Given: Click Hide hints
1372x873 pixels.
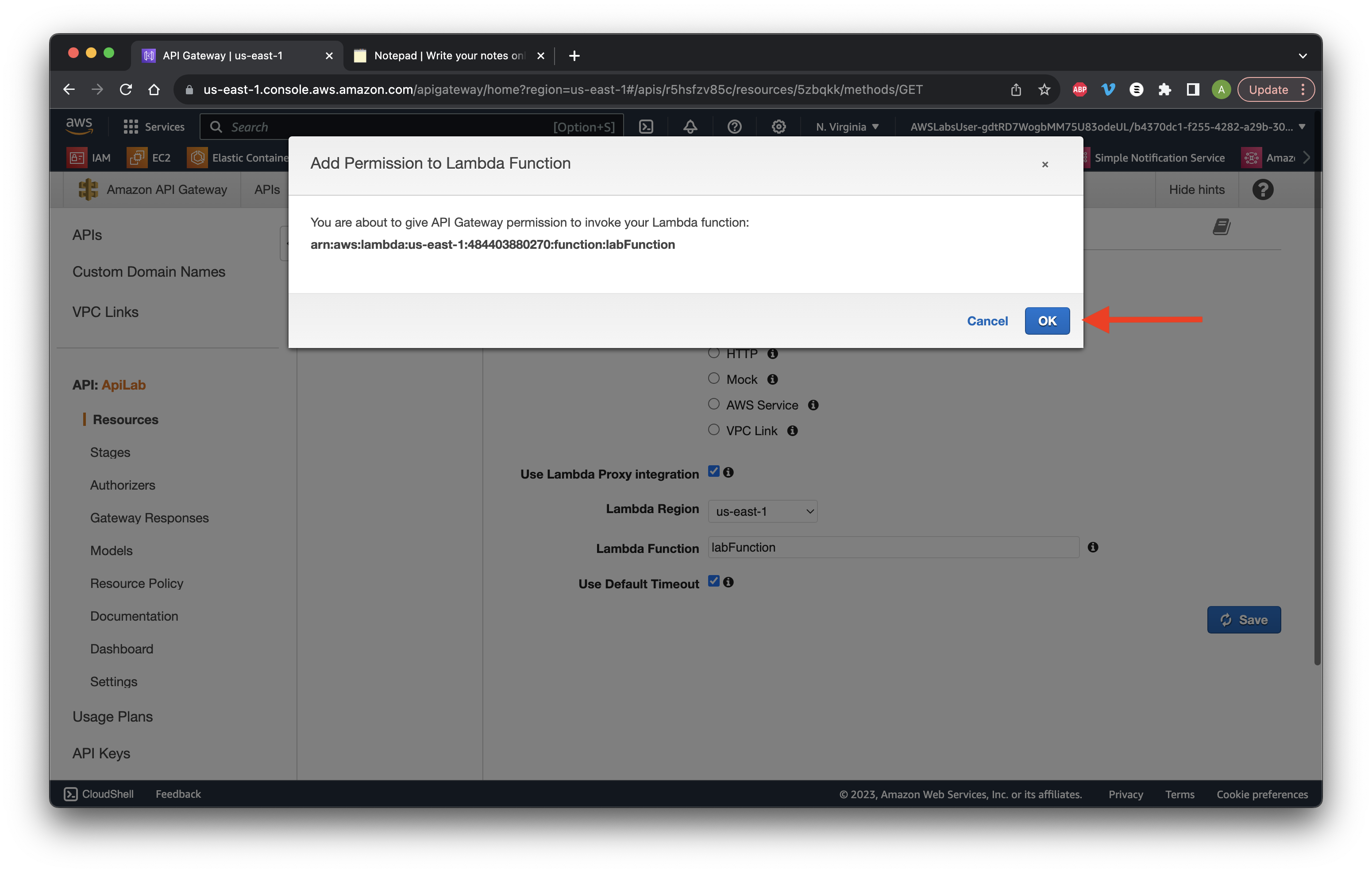Looking at the screenshot, I should [1196, 190].
